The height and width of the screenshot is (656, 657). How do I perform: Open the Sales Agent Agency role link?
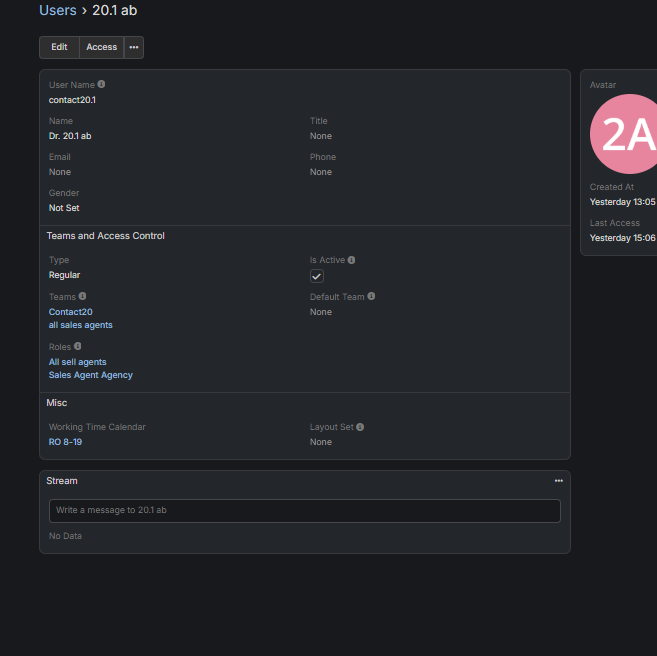pyautogui.click(x=91, y=375)
